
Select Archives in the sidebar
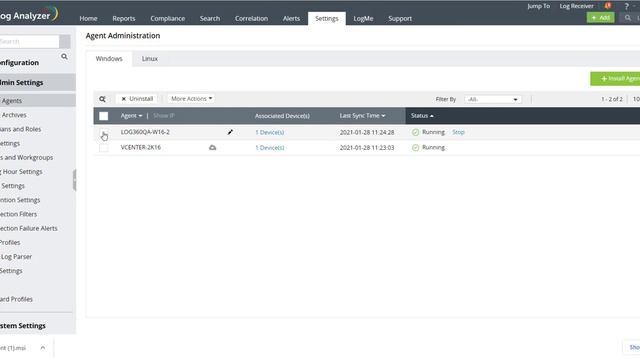[14, 115]
